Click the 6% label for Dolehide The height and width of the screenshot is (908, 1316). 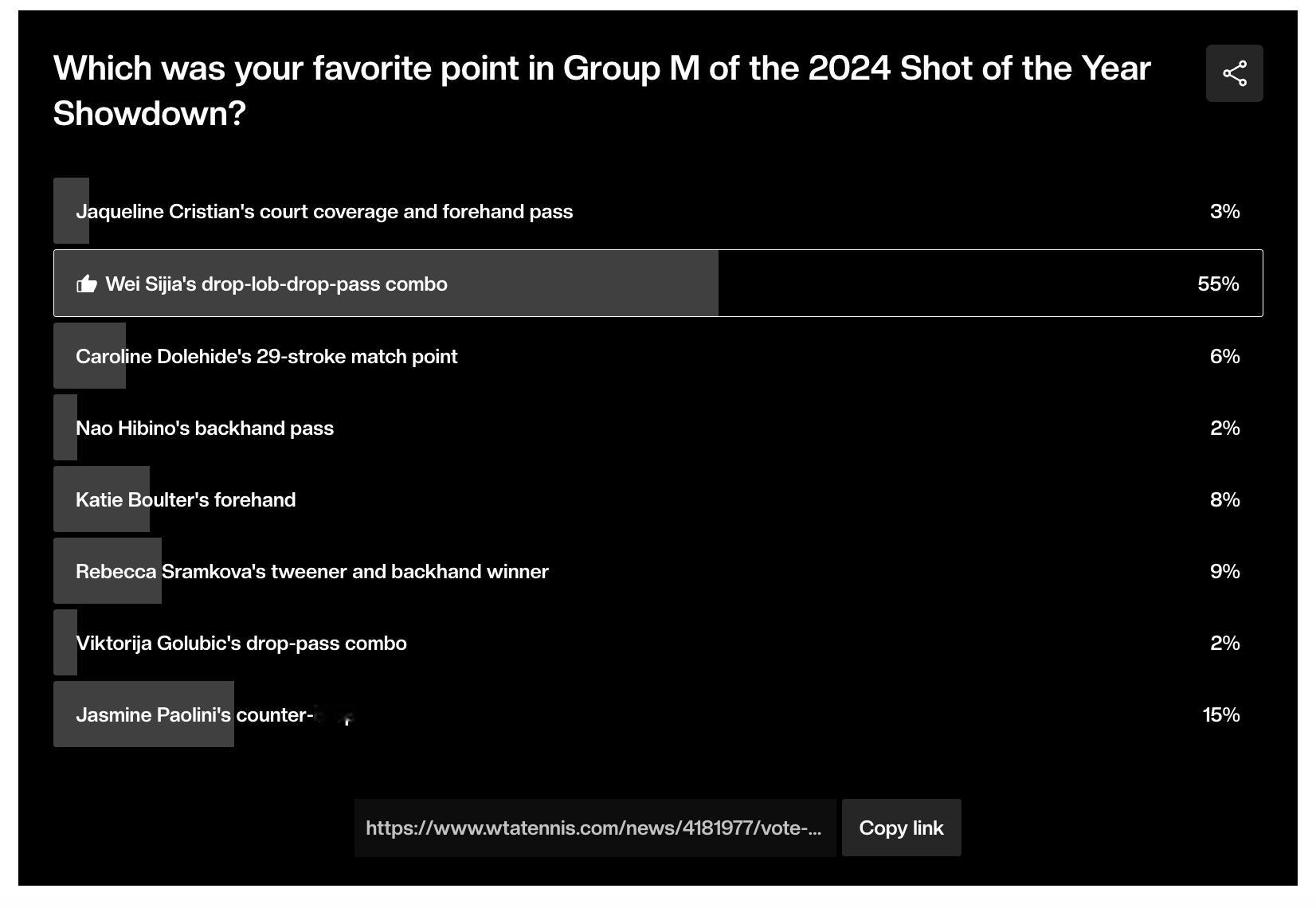point(1224,356)
